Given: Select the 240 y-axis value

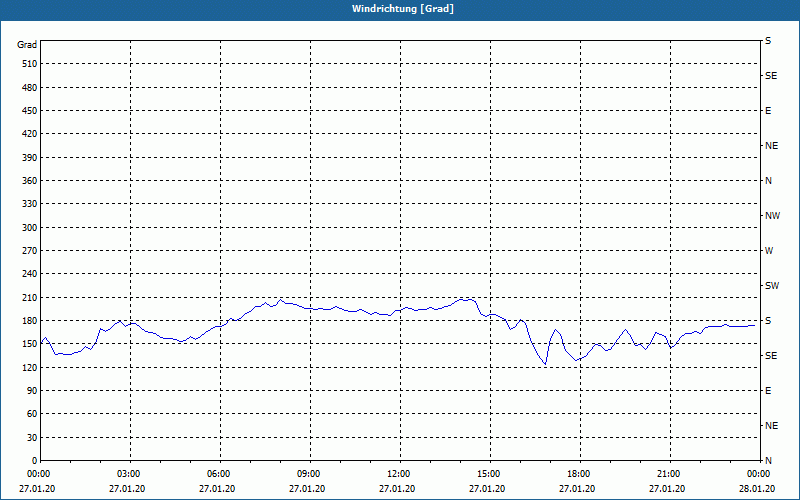Looking at the screenshot, I should click(x=30, y=273).
